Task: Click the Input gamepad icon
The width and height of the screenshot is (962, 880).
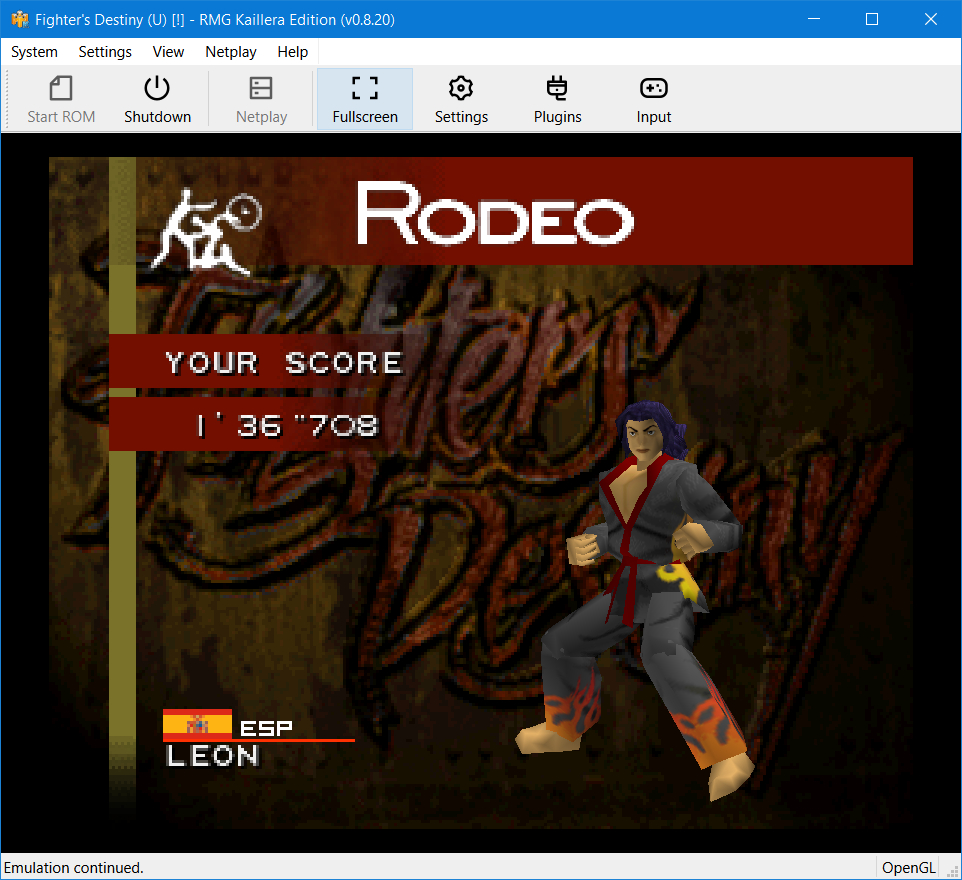Action: tap(654, 90)
